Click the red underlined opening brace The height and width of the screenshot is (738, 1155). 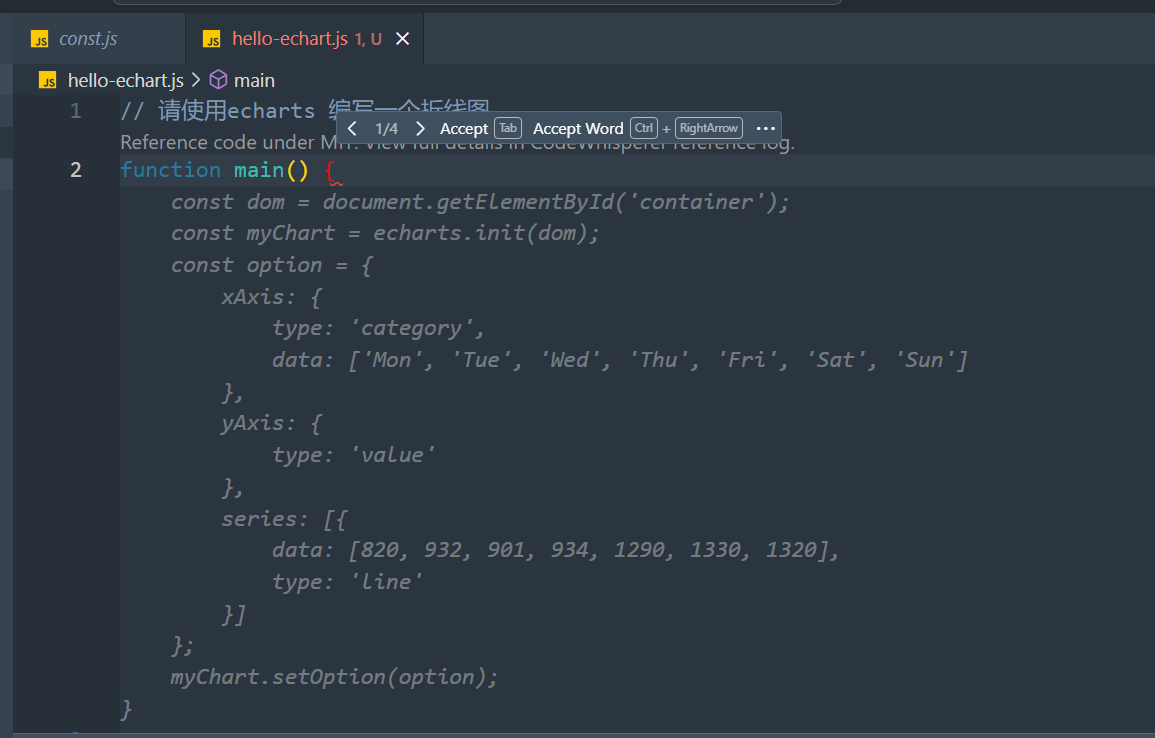[332, 172]
